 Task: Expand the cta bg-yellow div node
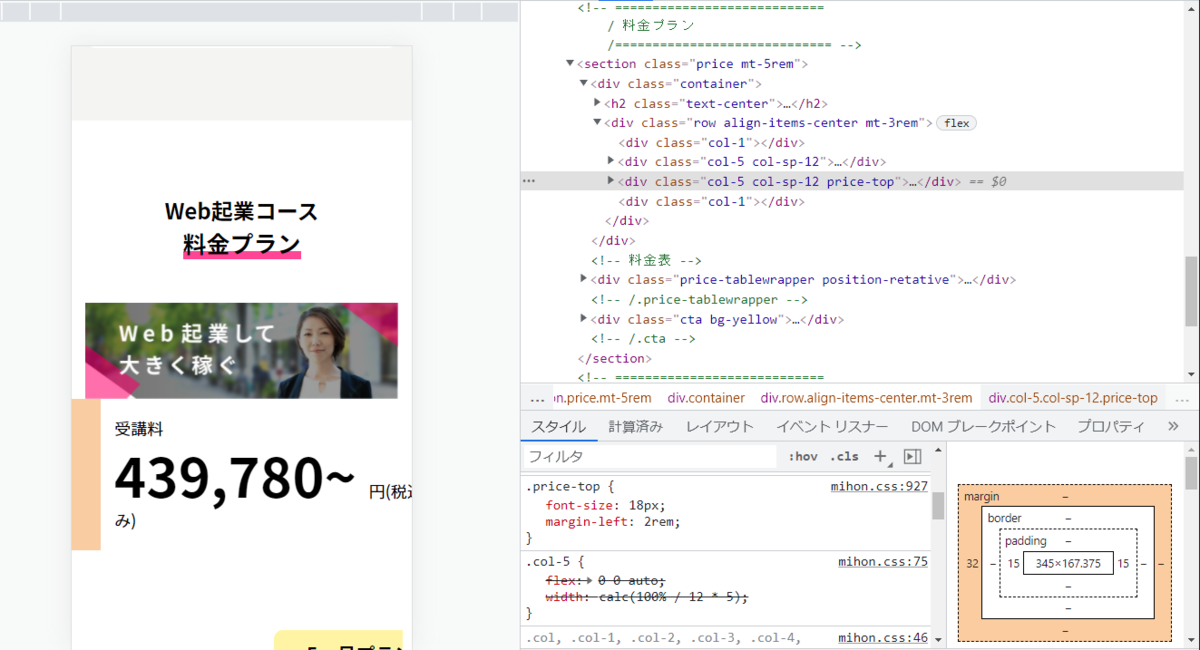(x=584, y=319)
